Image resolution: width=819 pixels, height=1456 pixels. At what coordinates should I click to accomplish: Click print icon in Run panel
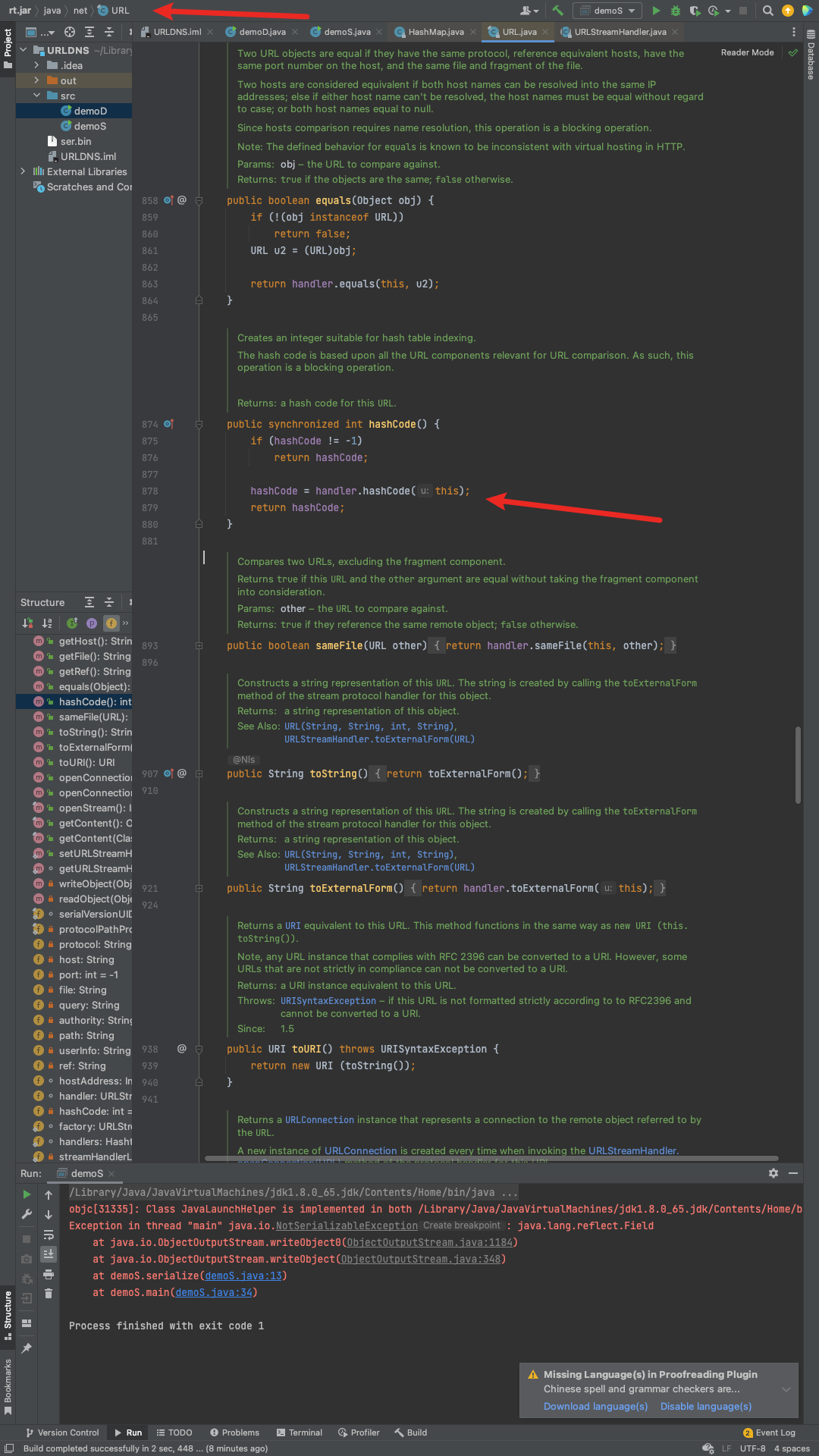[49, 1274]
